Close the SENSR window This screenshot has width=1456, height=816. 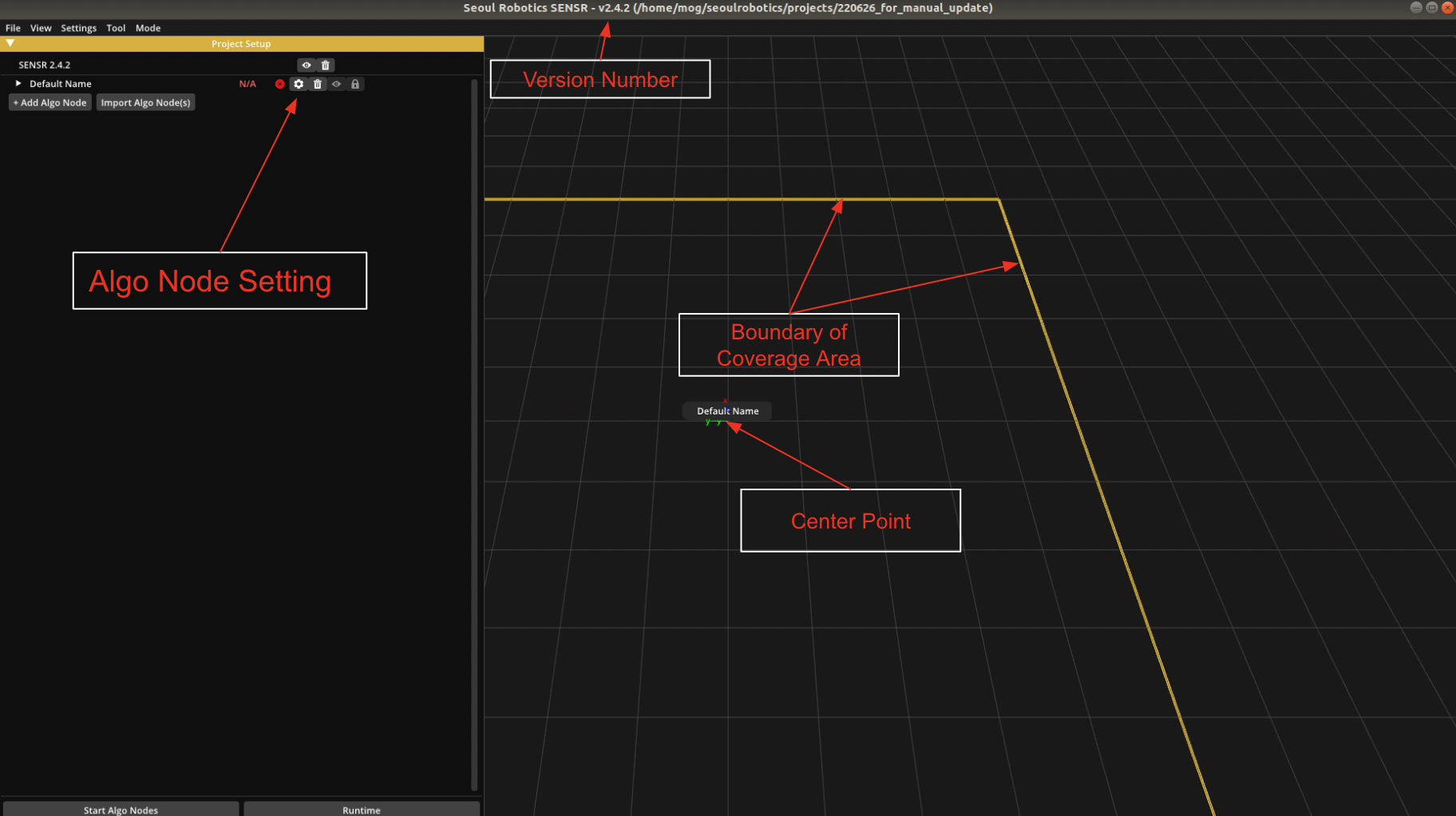point(1447,7)
